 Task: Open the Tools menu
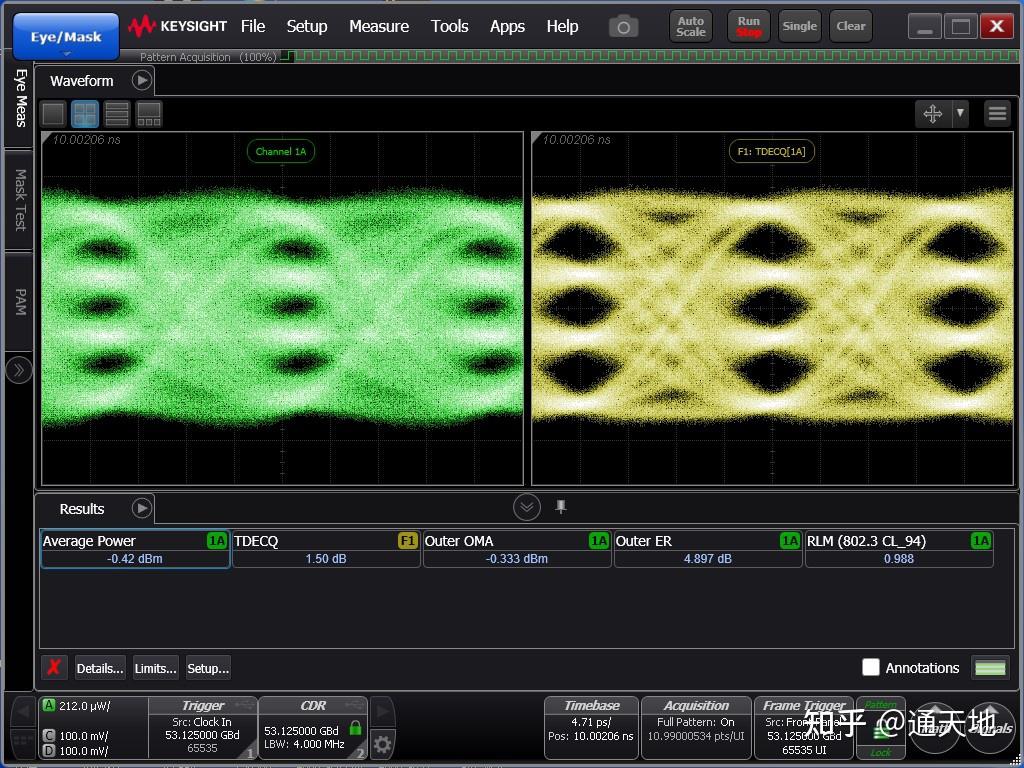point(449,26)
